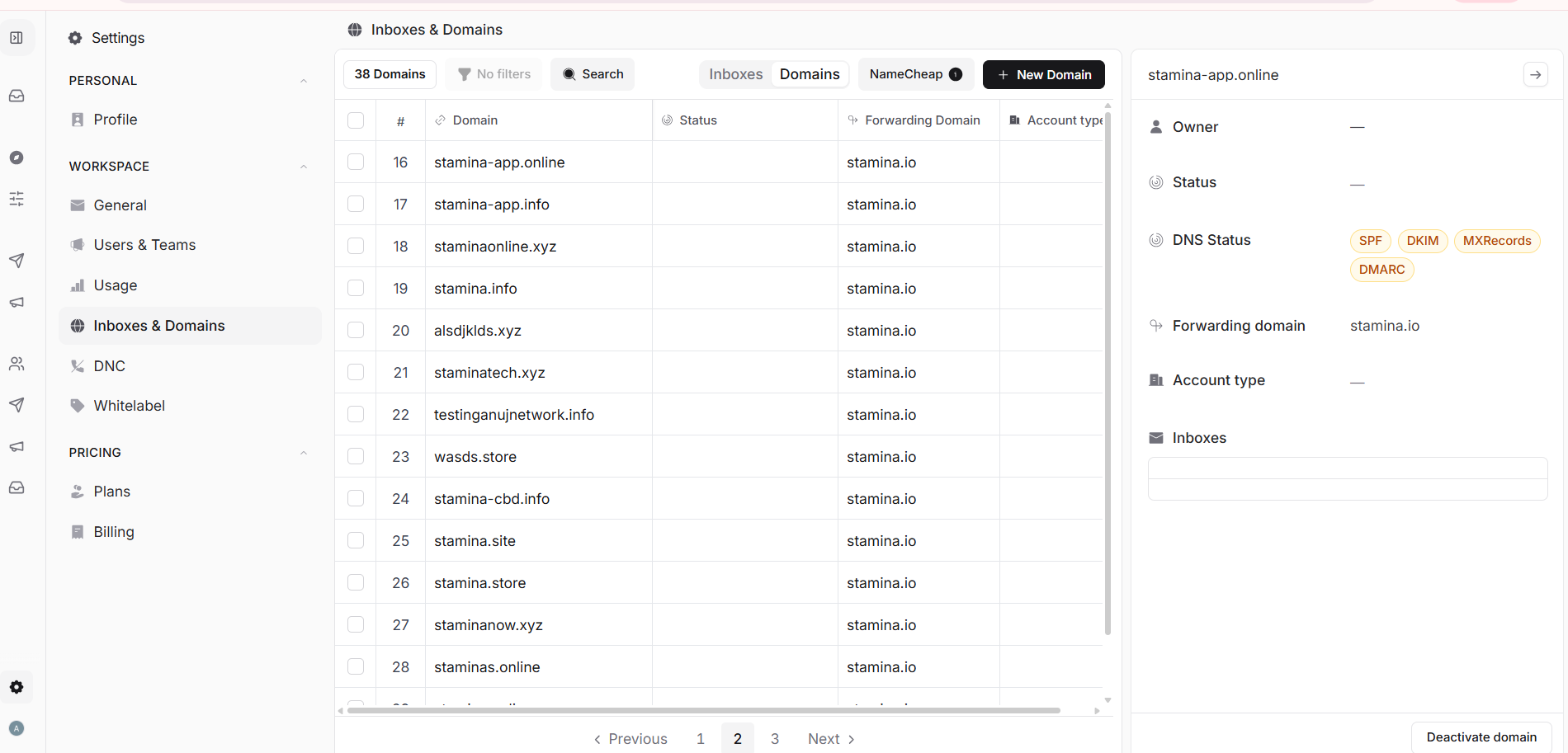Viewport: 1568px width, 753px height.
Task: Click Deactivate domain button
Action: 1481,737
